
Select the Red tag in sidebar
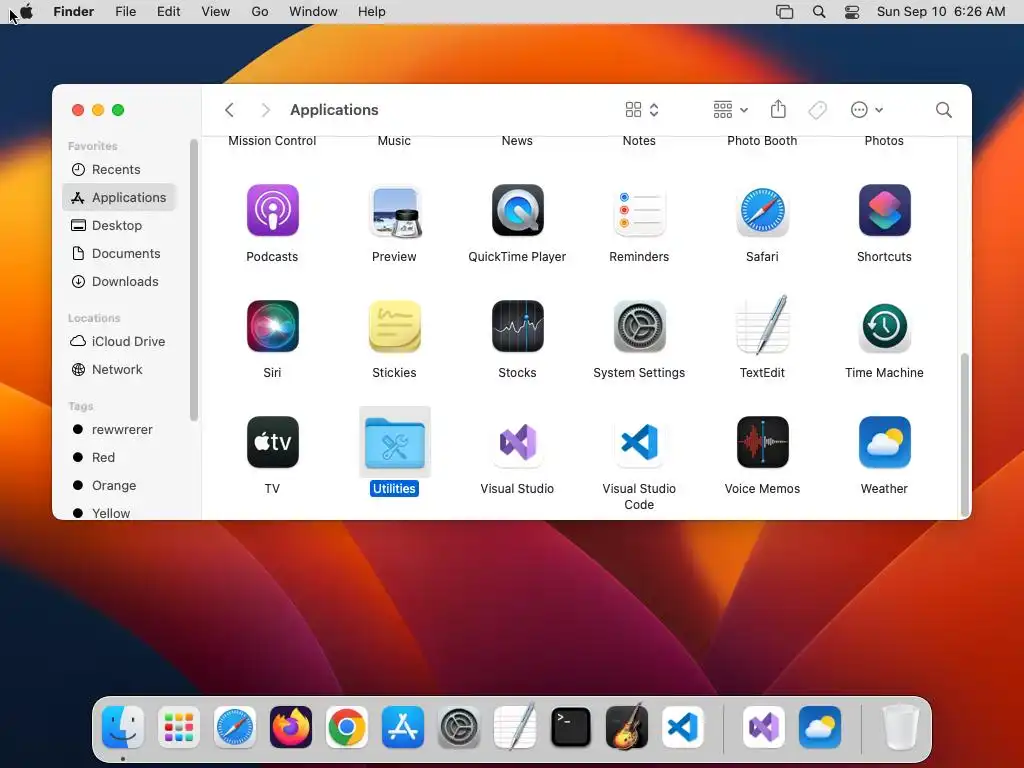120,458
